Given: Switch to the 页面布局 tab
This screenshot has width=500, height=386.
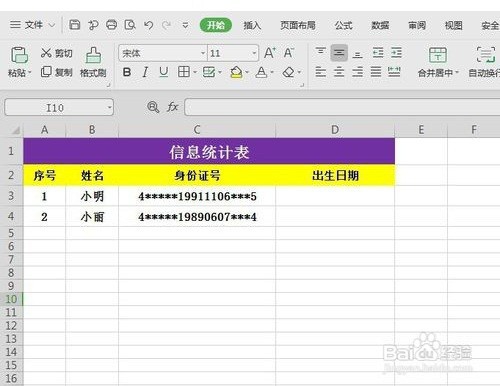Looking at the screenshot, I should pos(298,25).
